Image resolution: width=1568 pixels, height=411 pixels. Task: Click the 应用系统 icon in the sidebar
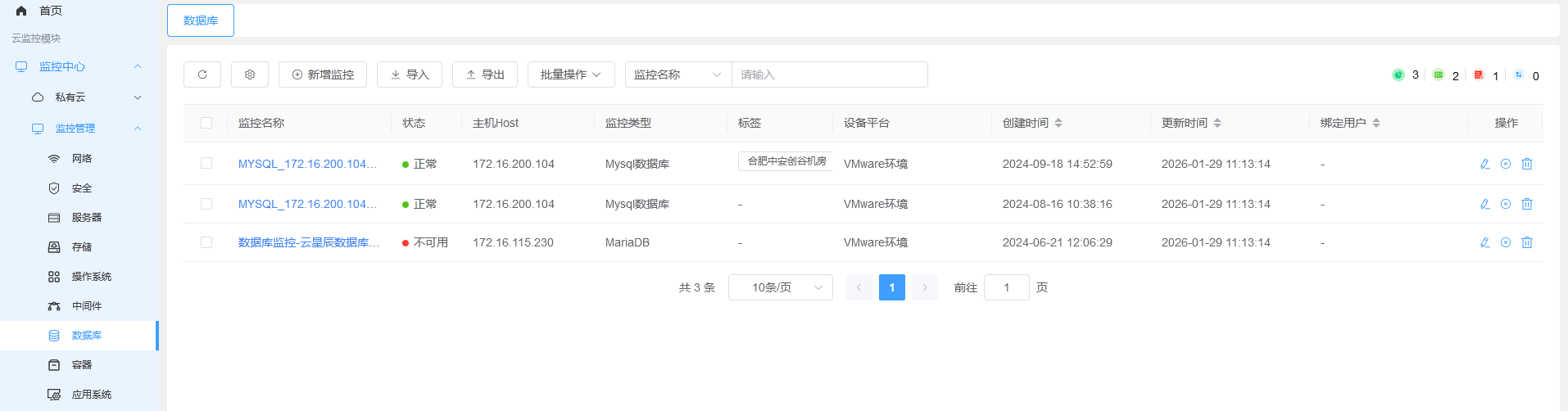(54, 395)
